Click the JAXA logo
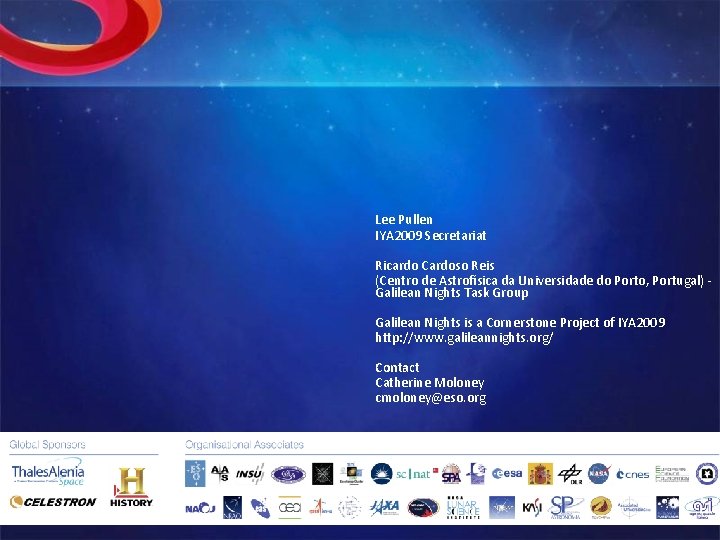The height and width of the screenshot is (540, 720). coord(384,507)
